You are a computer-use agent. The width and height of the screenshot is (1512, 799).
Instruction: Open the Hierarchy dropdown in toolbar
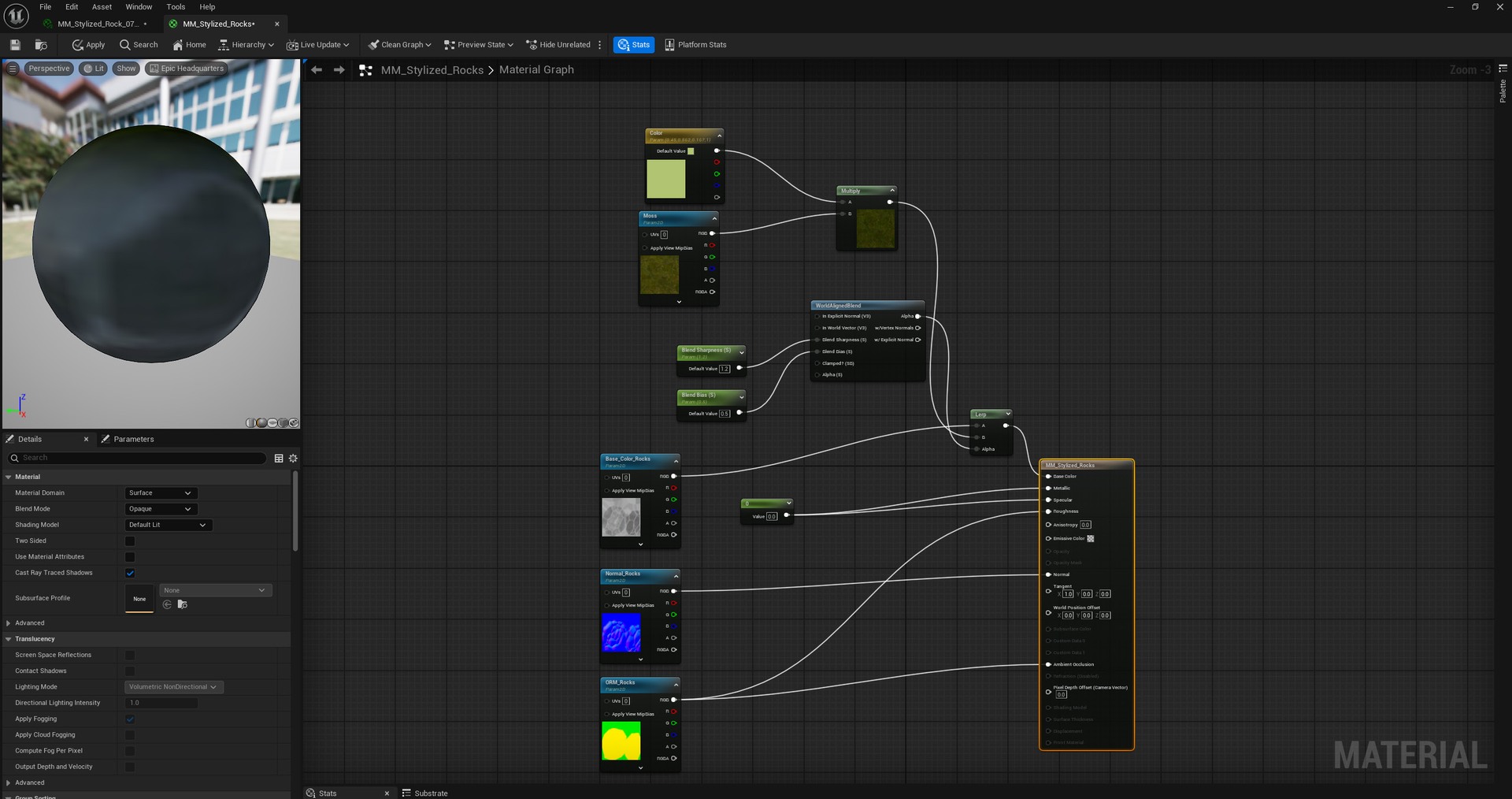246,45
